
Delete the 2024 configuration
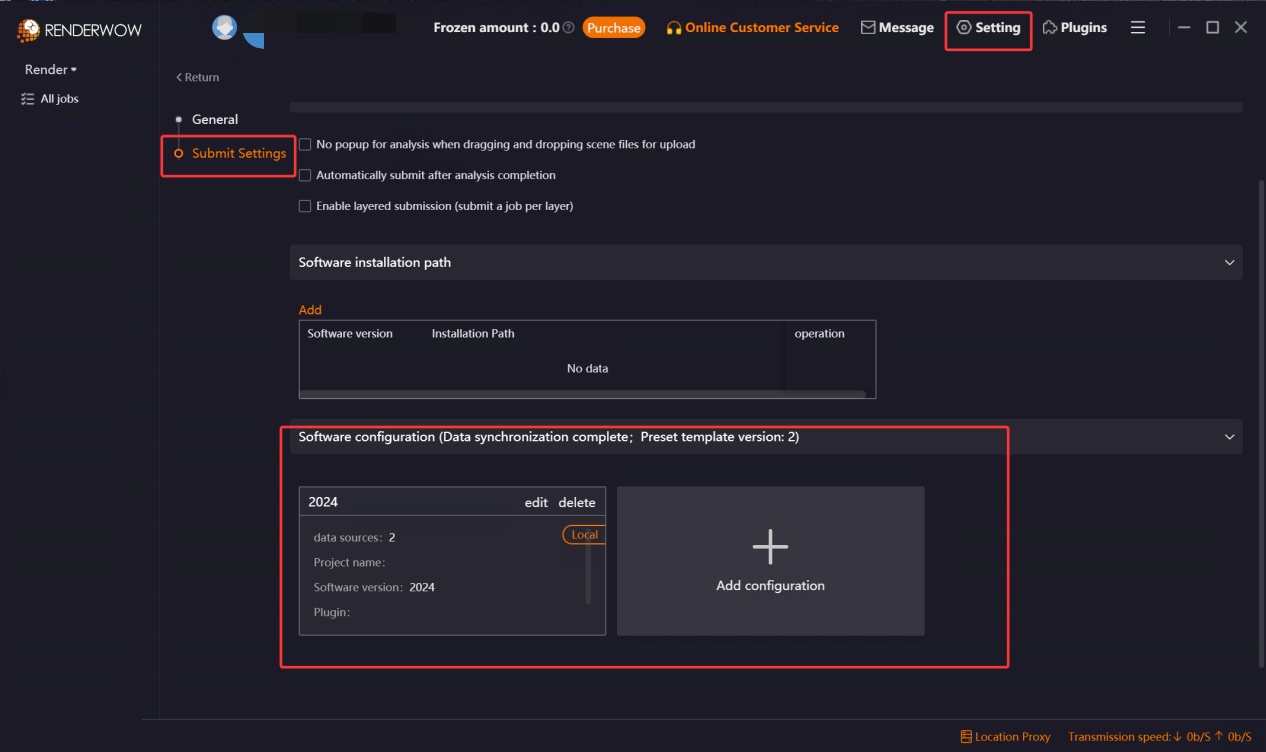tap(577, 502)
